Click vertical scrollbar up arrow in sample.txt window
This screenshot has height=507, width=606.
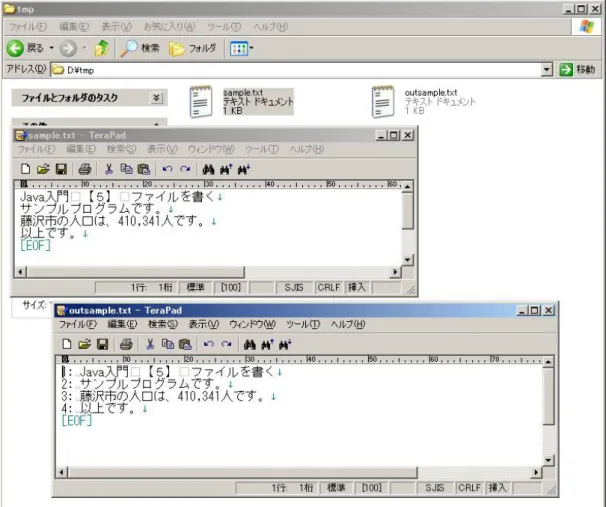(407, 187)
